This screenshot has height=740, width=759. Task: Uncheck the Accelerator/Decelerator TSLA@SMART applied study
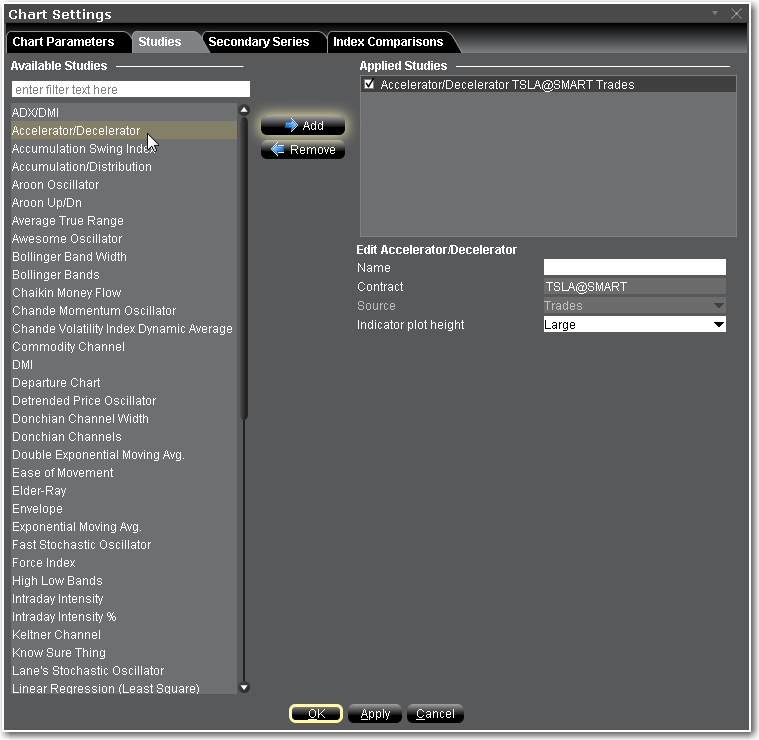click(370, 85)
